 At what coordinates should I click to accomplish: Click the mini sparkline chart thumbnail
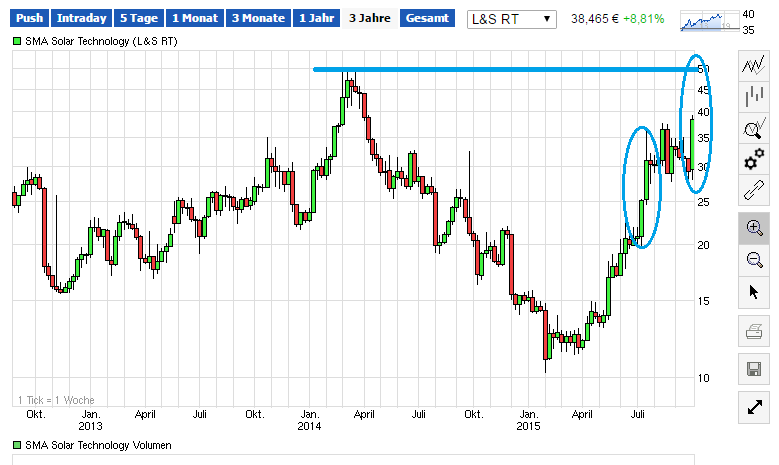pos(709,22)
